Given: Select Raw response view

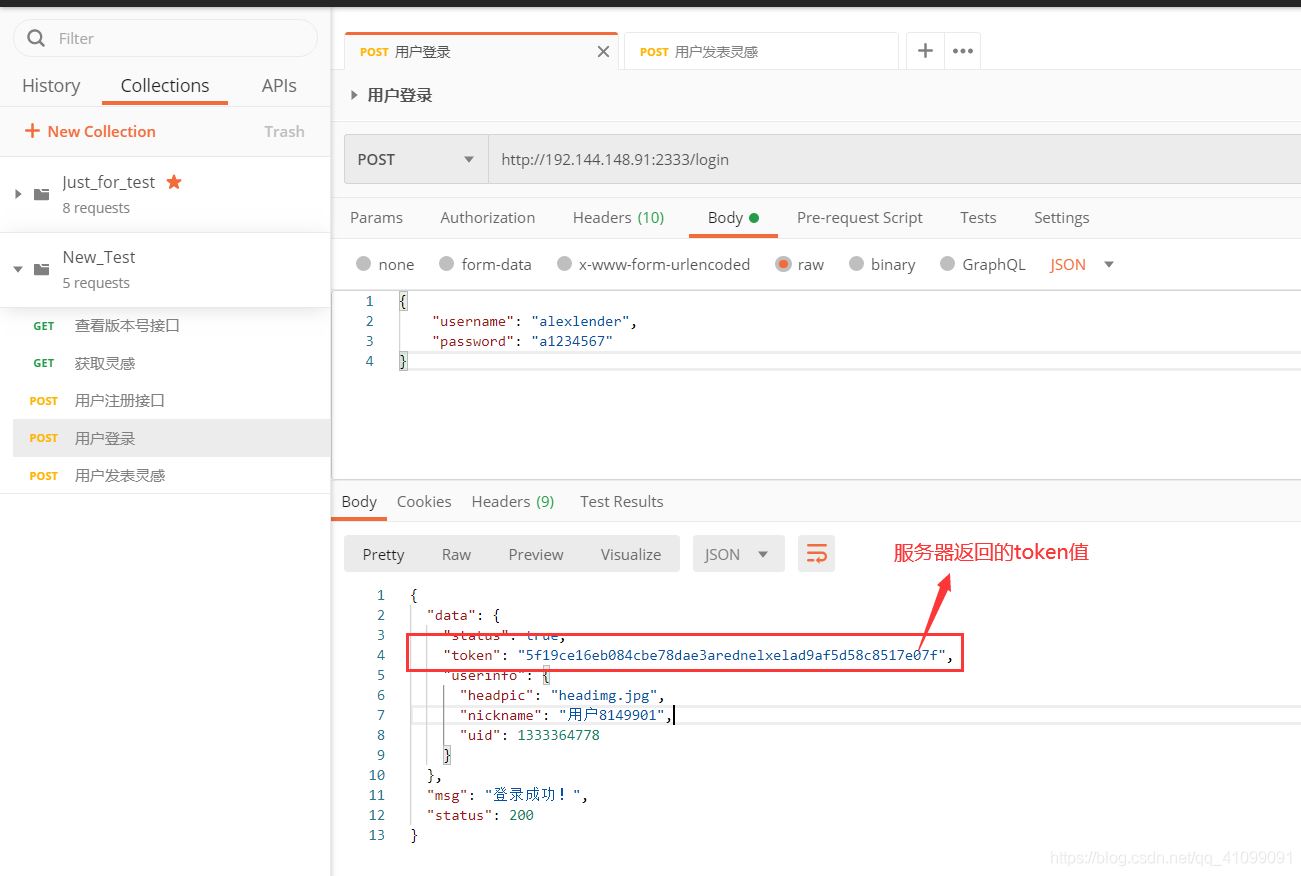Looking at the screenshot, I should tap(456, 554).
